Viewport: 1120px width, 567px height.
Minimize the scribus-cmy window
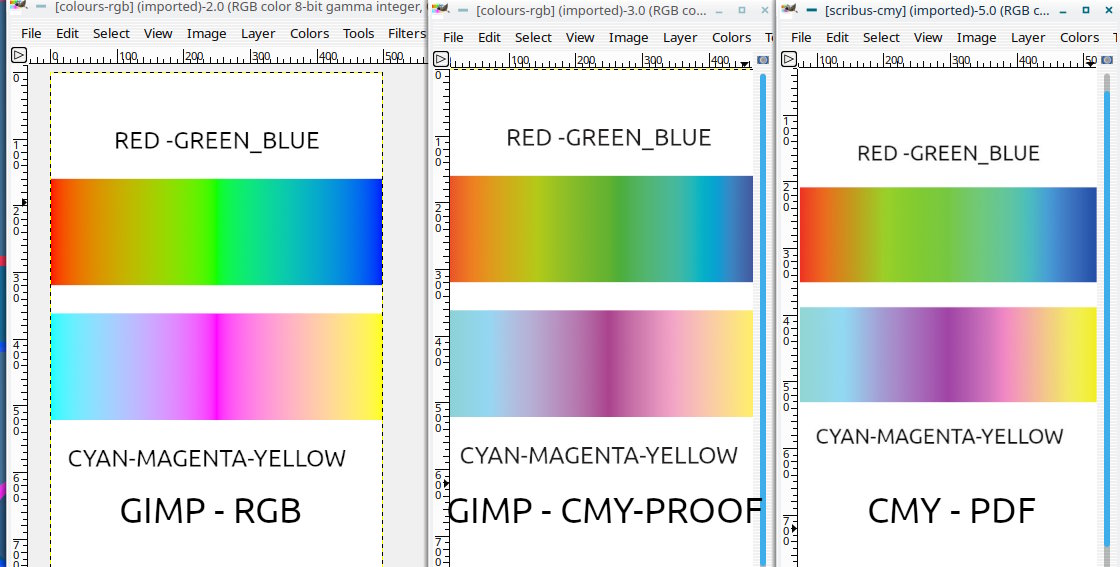pos(1063,11)
